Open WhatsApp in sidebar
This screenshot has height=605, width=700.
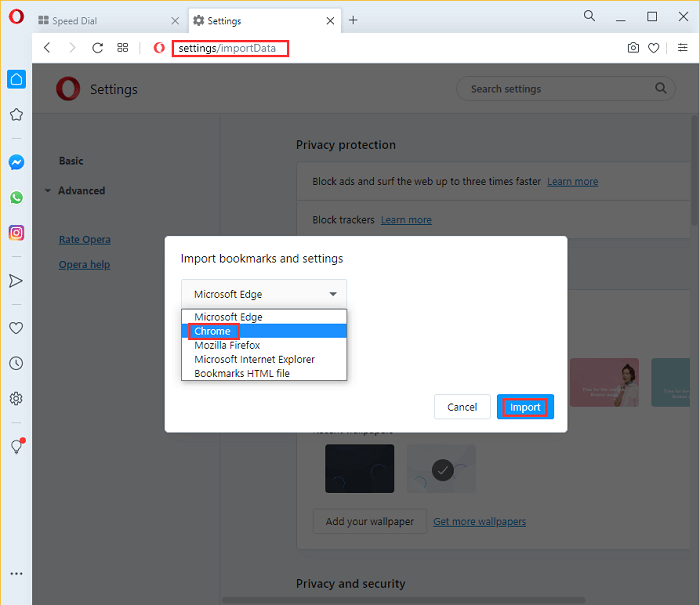[x=16, y=197]
